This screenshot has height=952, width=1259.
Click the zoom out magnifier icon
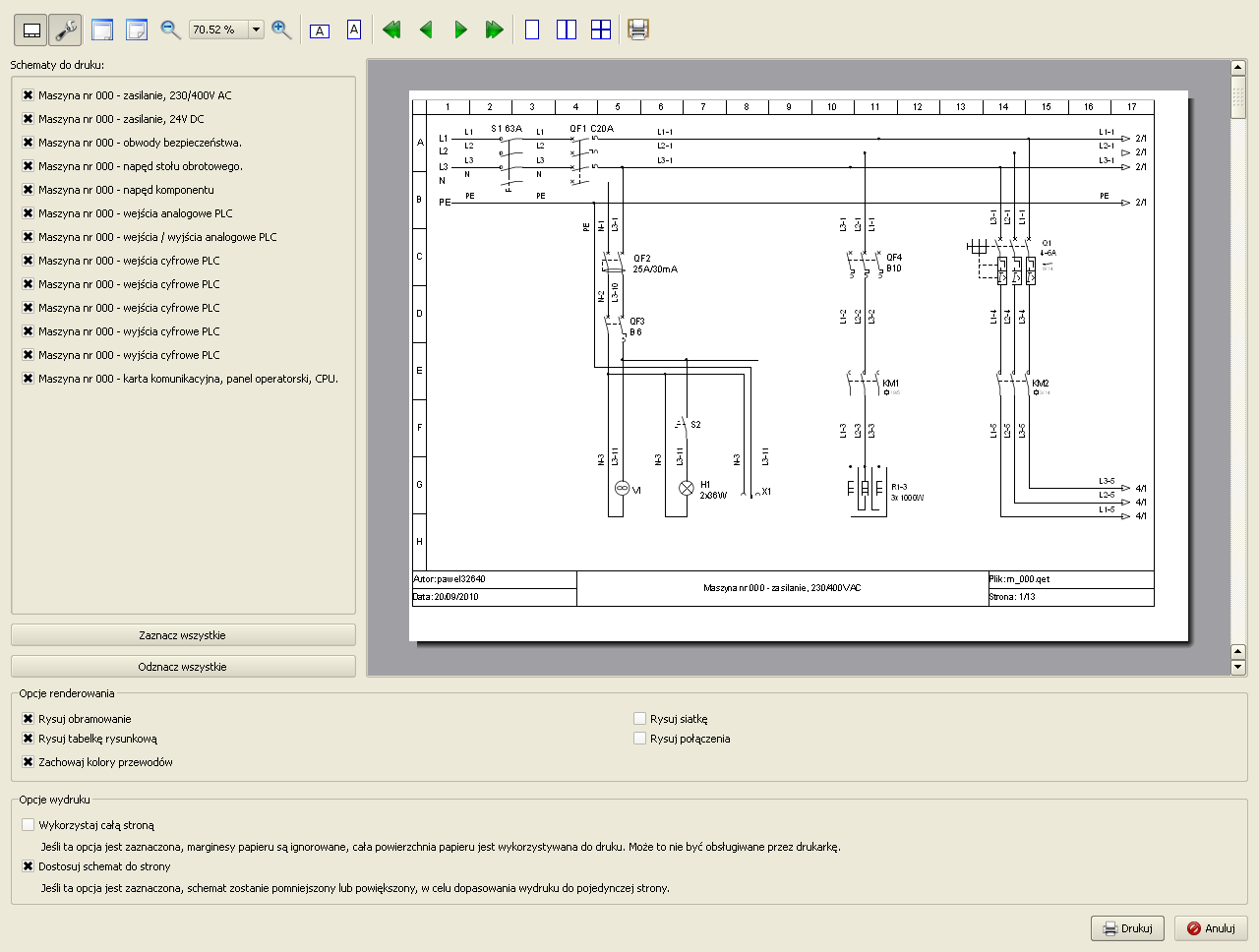[170, 30]
